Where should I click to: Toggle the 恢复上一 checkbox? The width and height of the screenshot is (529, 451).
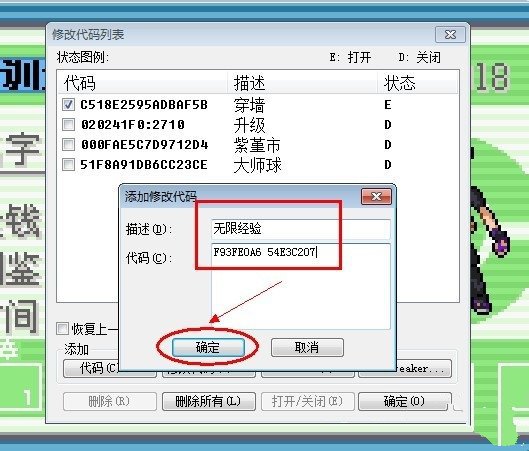click(62, 329)
